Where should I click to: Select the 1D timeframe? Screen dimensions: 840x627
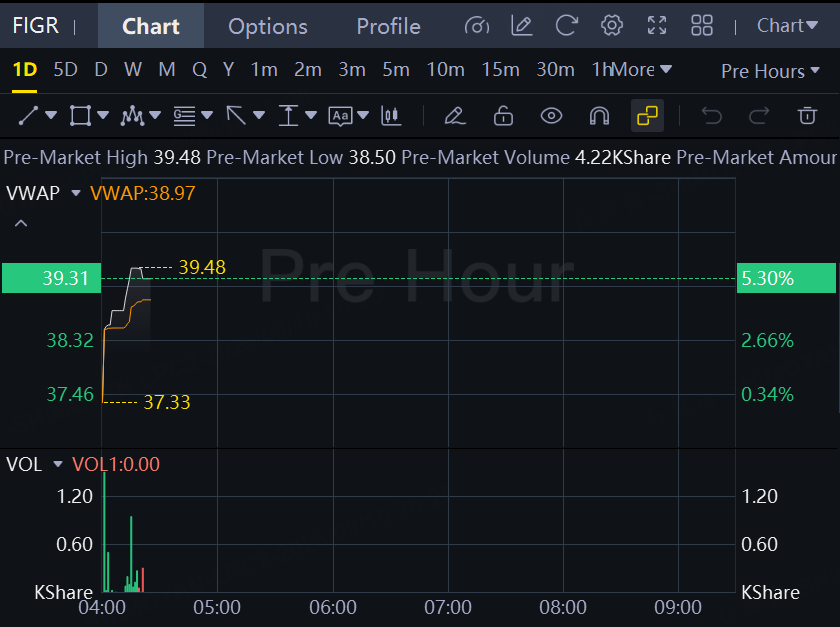pyautogui.click(x=25, y=70)
